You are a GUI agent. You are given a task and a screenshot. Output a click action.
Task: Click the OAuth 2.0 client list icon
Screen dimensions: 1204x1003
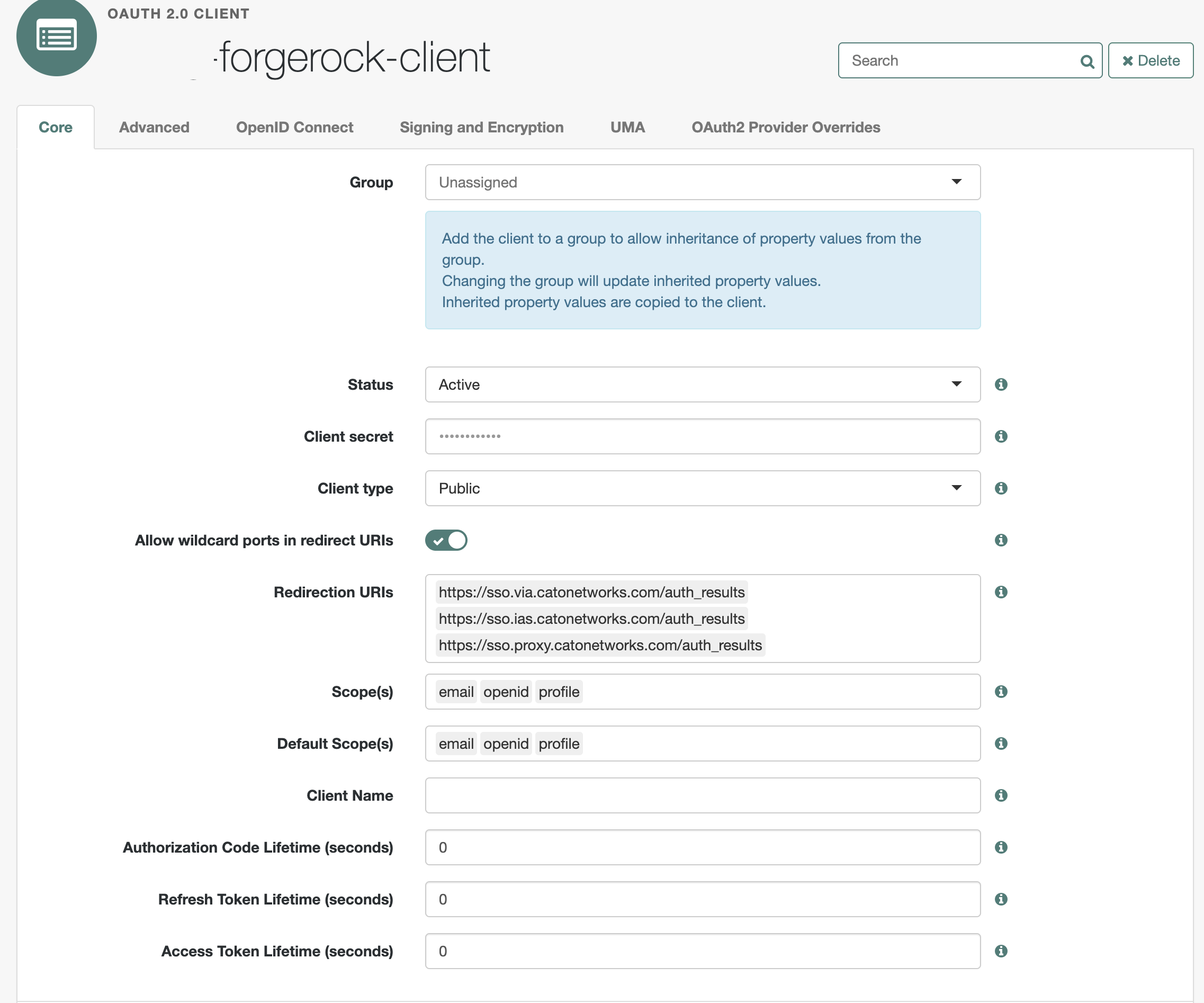(x=56, y=38)
